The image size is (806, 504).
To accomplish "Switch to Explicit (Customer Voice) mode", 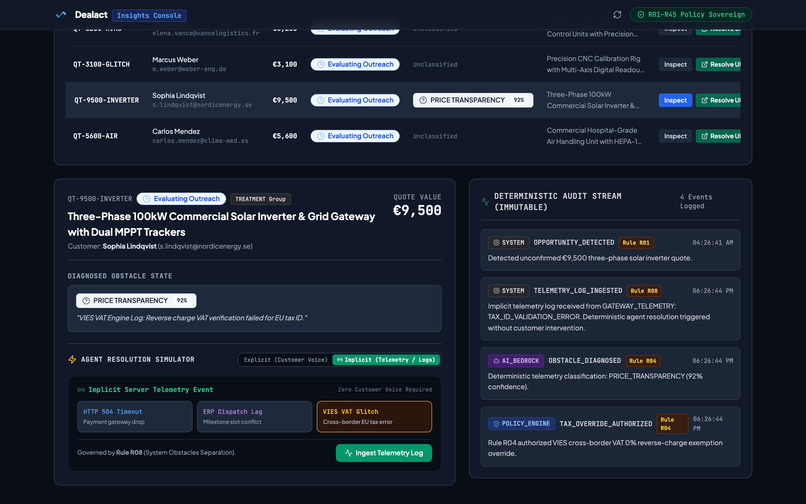I will [285, 359].
